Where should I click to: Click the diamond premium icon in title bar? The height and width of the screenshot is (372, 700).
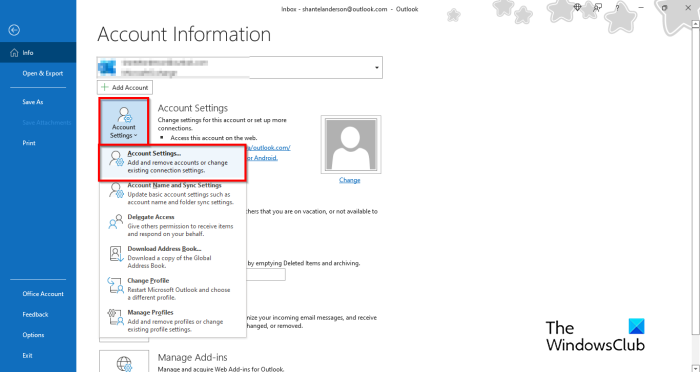577,8
